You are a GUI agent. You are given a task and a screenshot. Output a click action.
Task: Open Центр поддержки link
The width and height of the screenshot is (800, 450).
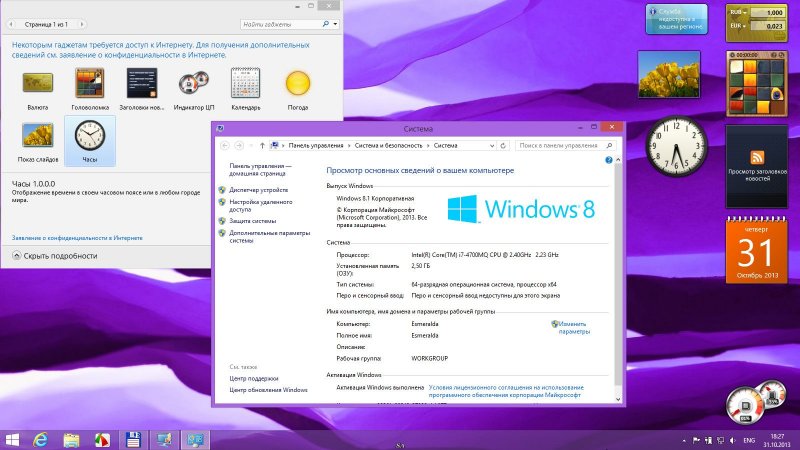tap(254, 379)
